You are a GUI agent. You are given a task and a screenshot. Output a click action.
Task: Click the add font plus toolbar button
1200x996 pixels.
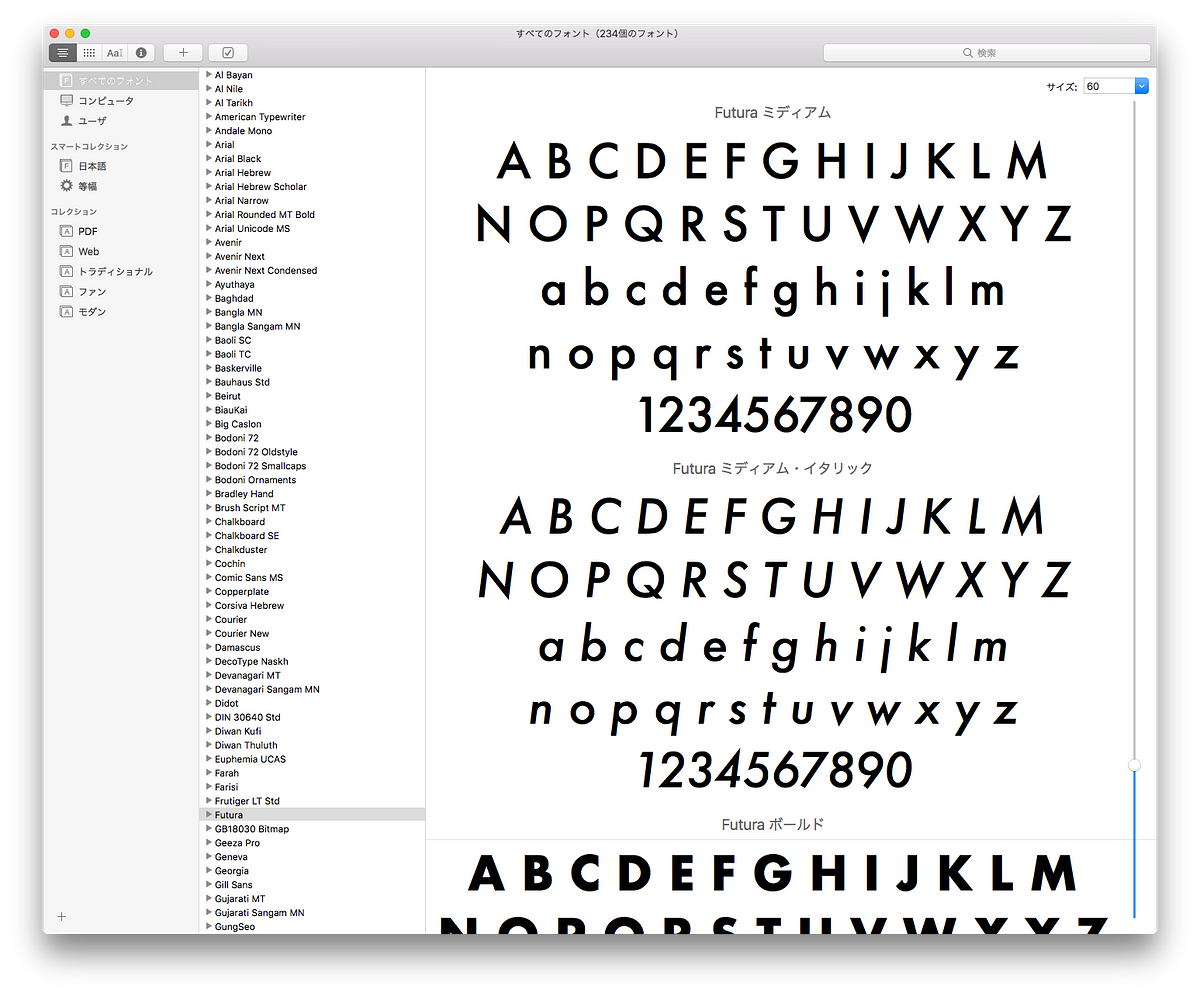[x=183, y=52]
